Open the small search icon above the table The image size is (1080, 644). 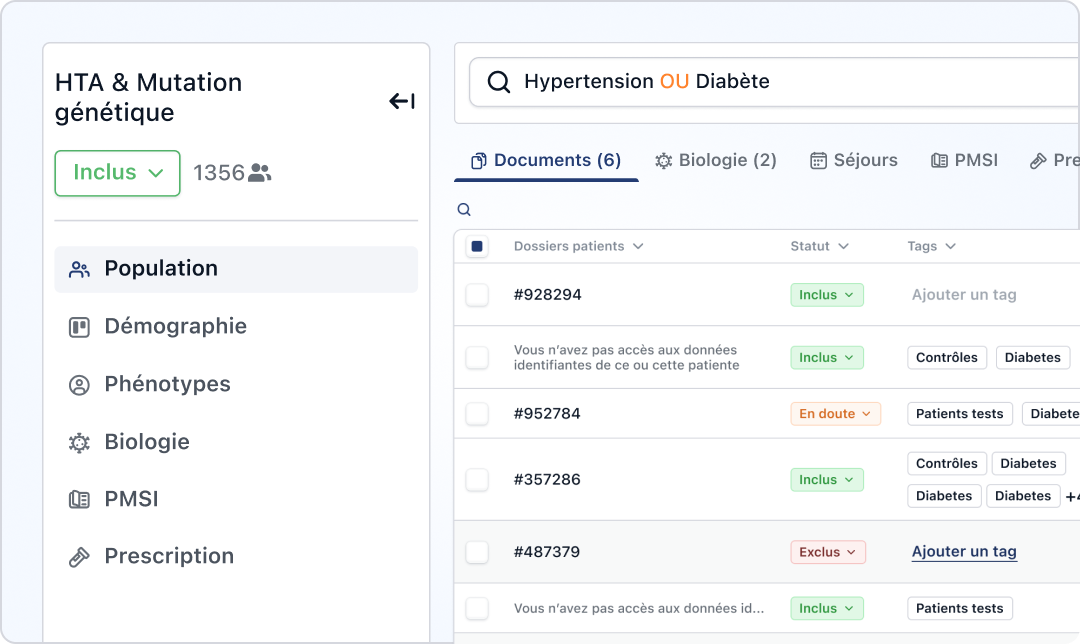463,210
